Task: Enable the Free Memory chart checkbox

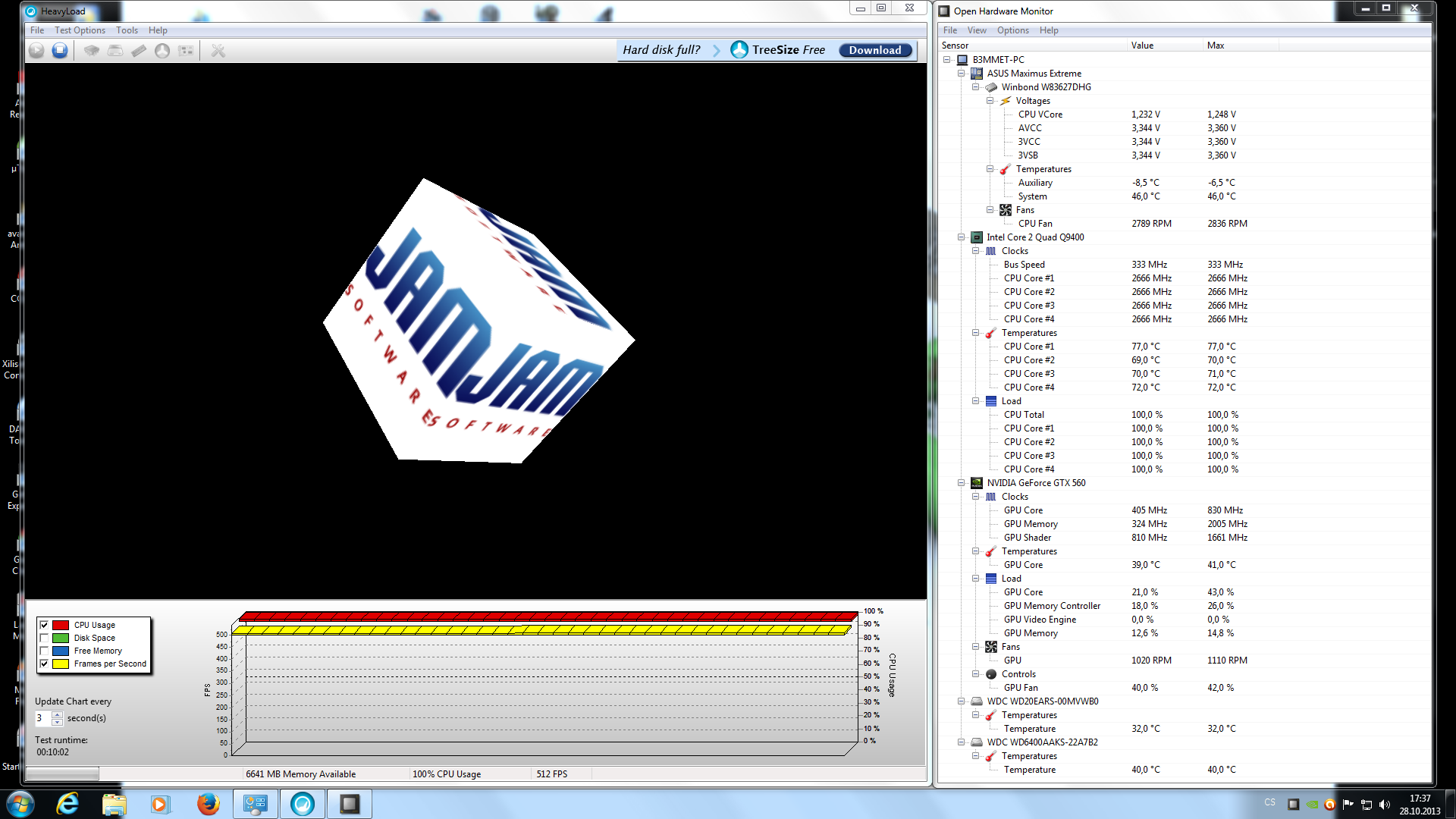Action: pos(44,651)
